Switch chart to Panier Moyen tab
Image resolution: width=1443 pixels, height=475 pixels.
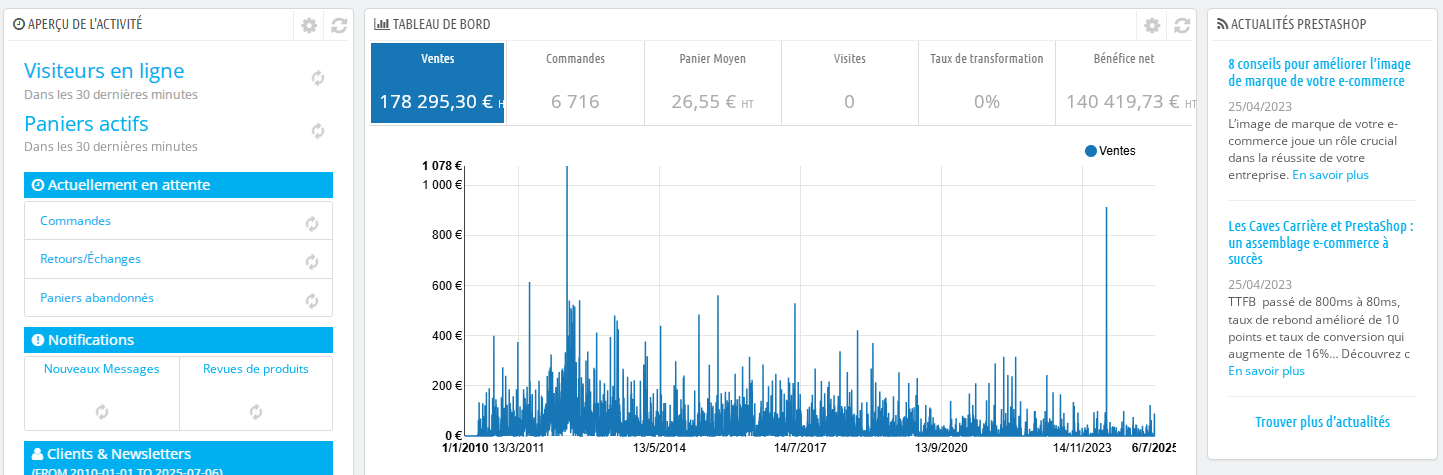coord(712,83)
